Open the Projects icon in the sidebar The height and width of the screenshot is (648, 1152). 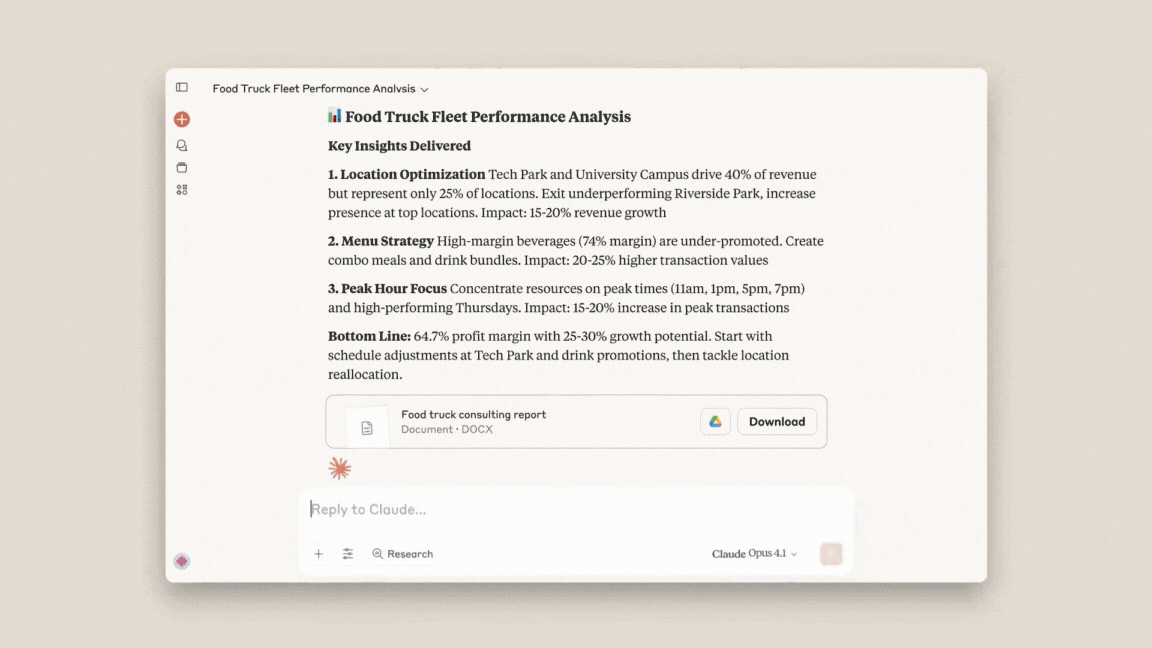181,167
